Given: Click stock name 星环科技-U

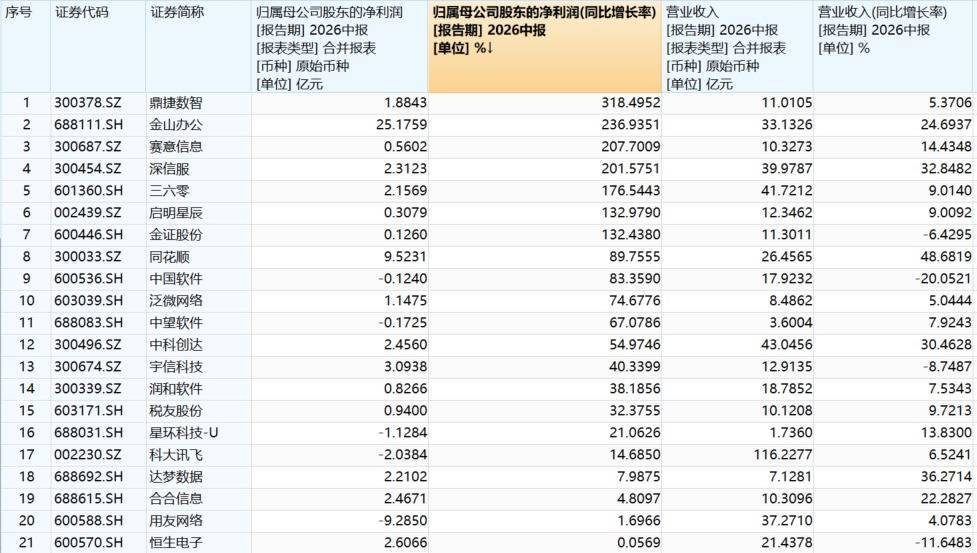Looking at the screenshot, I should click(x=184, y=433).
